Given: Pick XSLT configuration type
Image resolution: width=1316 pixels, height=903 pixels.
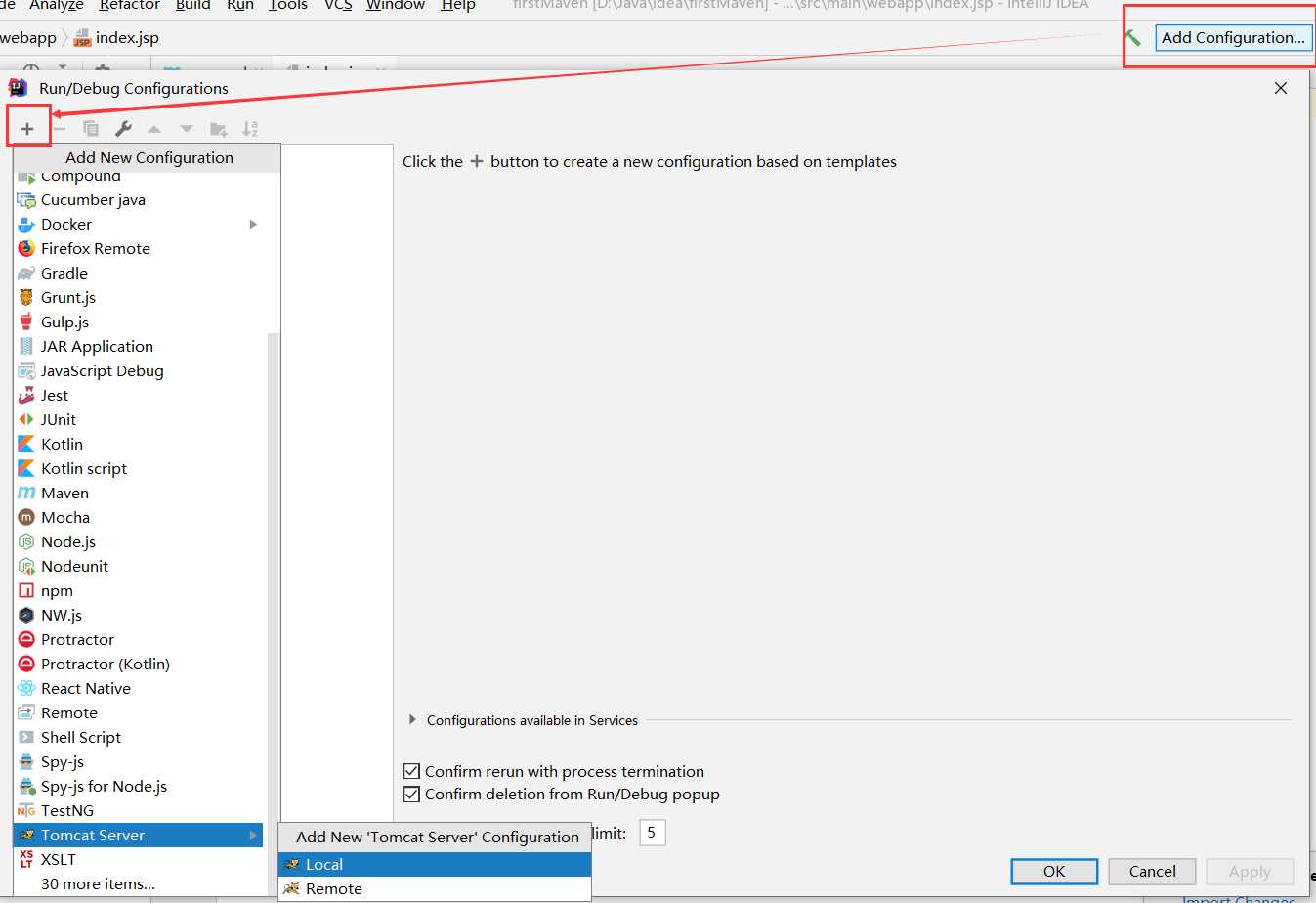Looking at the screenshot, I should click(x=138, y=859).
